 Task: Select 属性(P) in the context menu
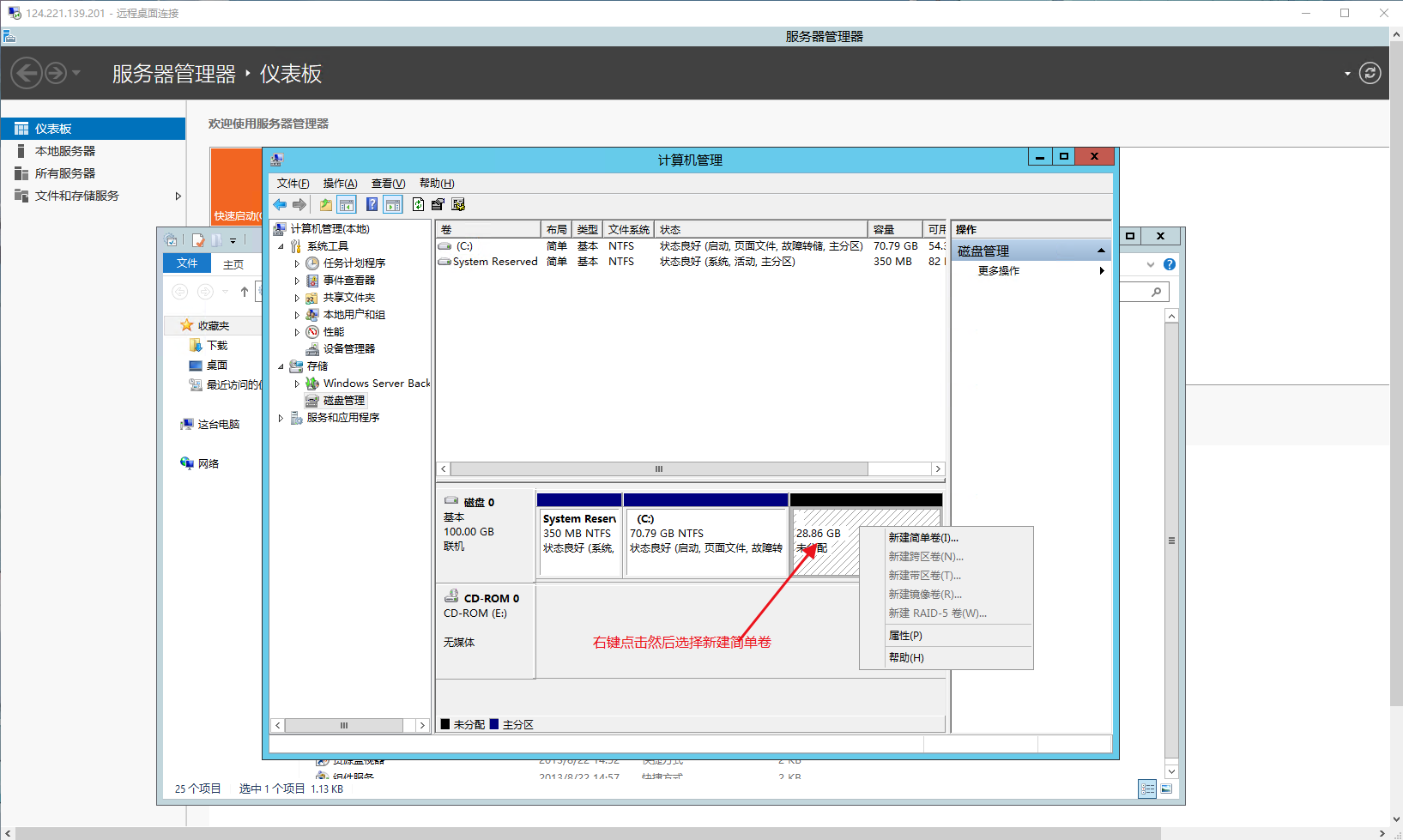point(905,636)
